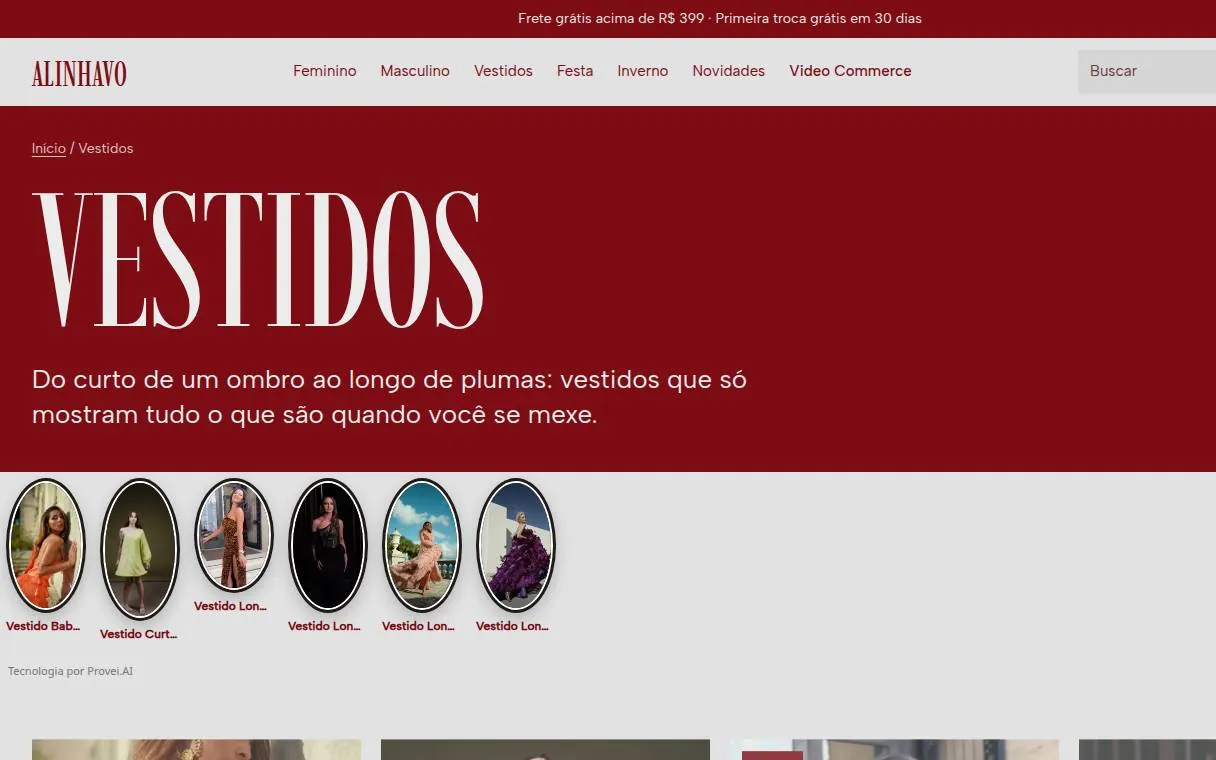Click the 'Vestido Bab...' story label
This screenshot has height=760, width=1216.
[x=42, y=626]
